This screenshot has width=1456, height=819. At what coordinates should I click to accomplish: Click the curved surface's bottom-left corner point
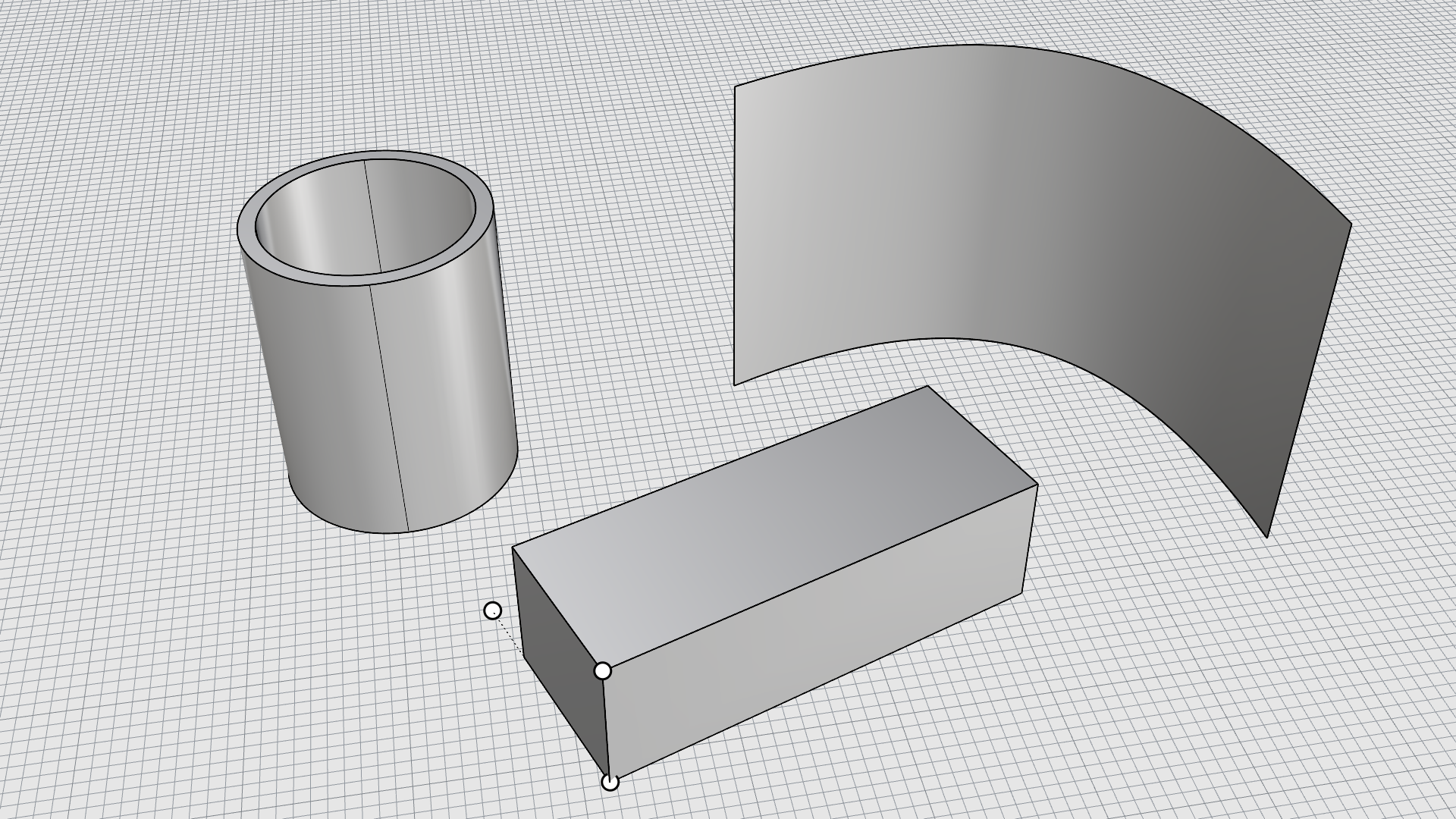click(x=735, y=384)
